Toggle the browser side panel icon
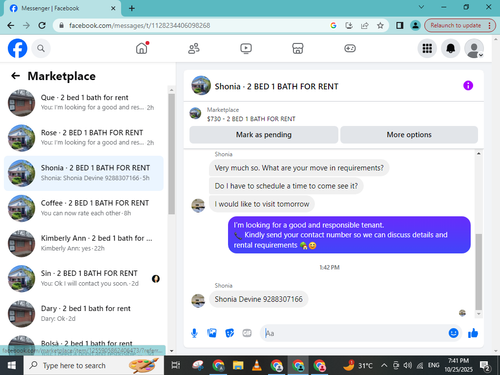 click(x=400, y=26)
